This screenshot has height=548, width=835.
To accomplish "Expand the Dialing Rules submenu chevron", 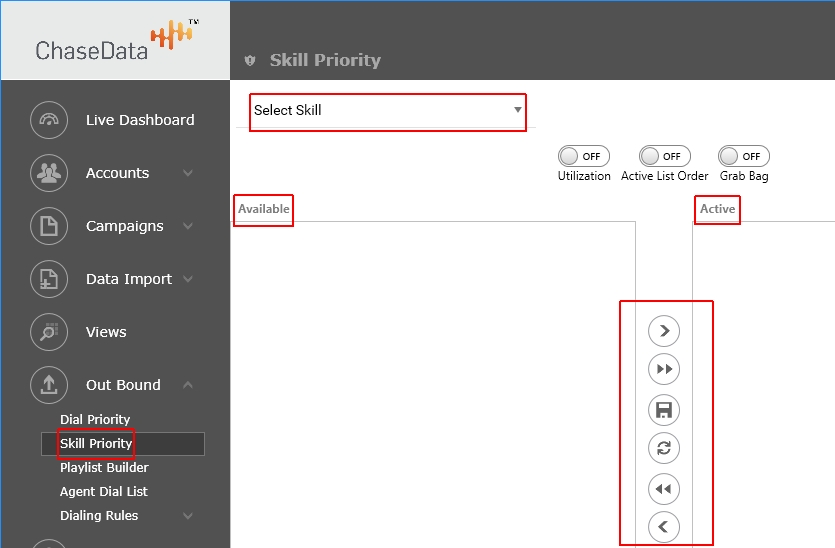I will 187,516.
